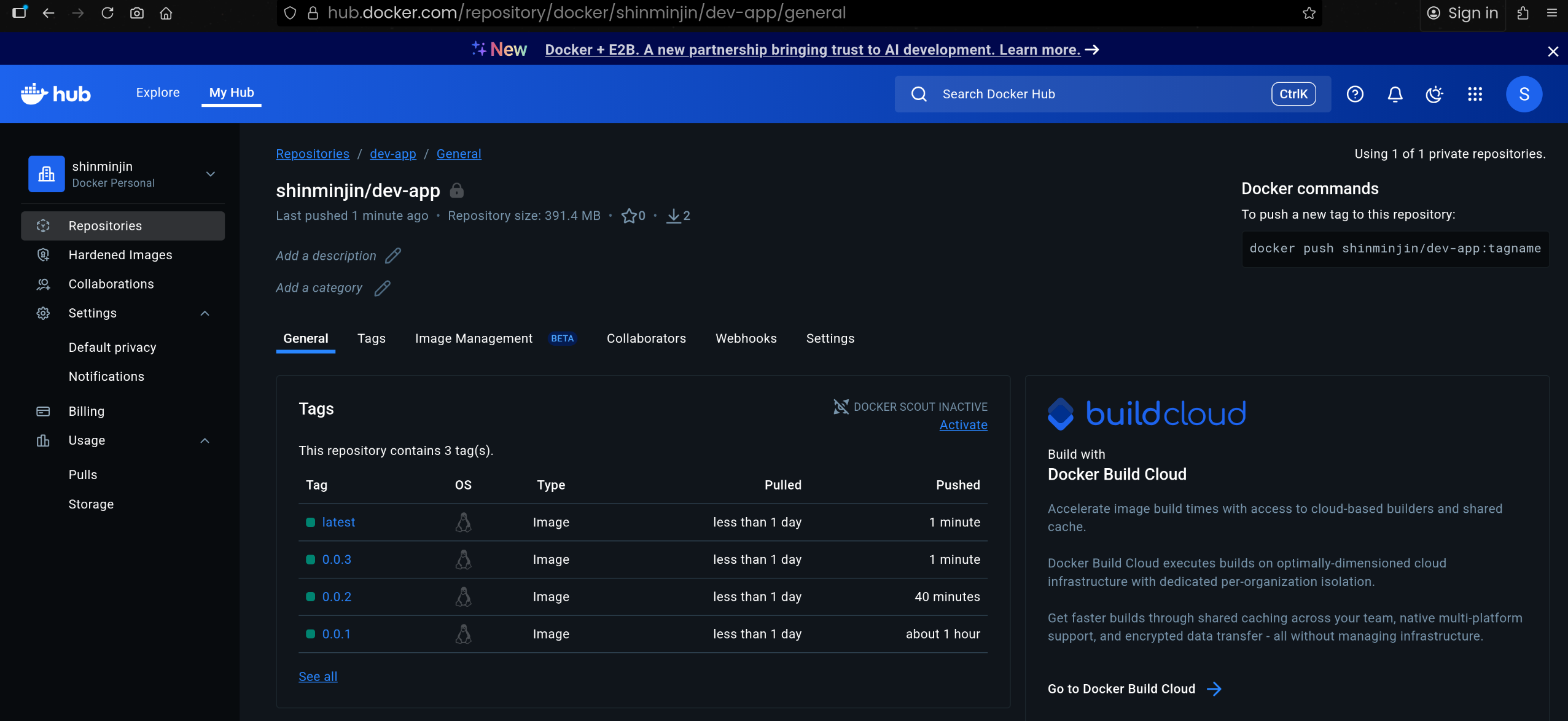Toggle the dark/light theme icon
The height and width of the screenshot is (721, 1568).
[x=1434, y=94]
